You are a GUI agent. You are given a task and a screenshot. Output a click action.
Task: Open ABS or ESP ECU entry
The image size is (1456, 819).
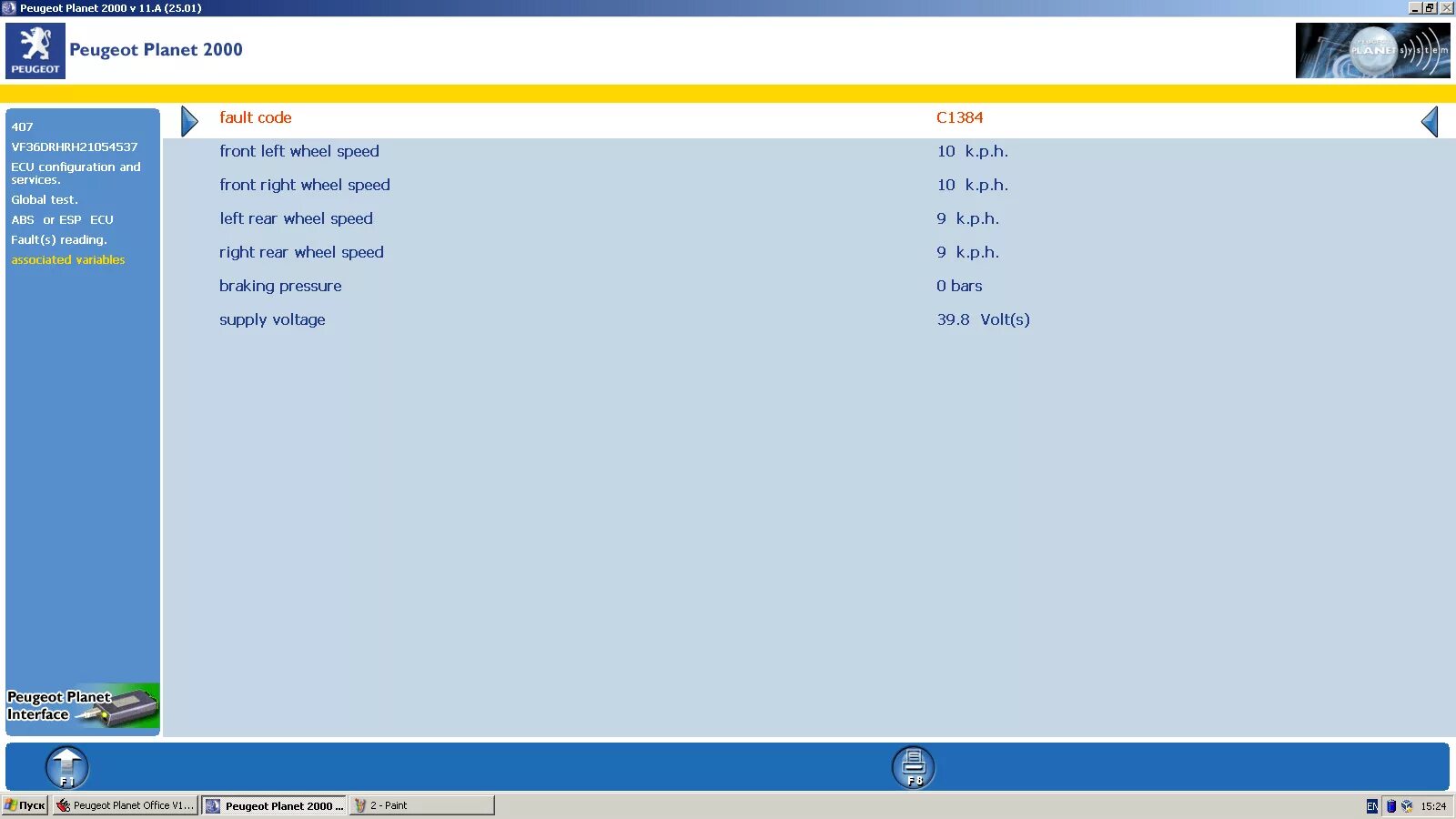coord(62,219)
